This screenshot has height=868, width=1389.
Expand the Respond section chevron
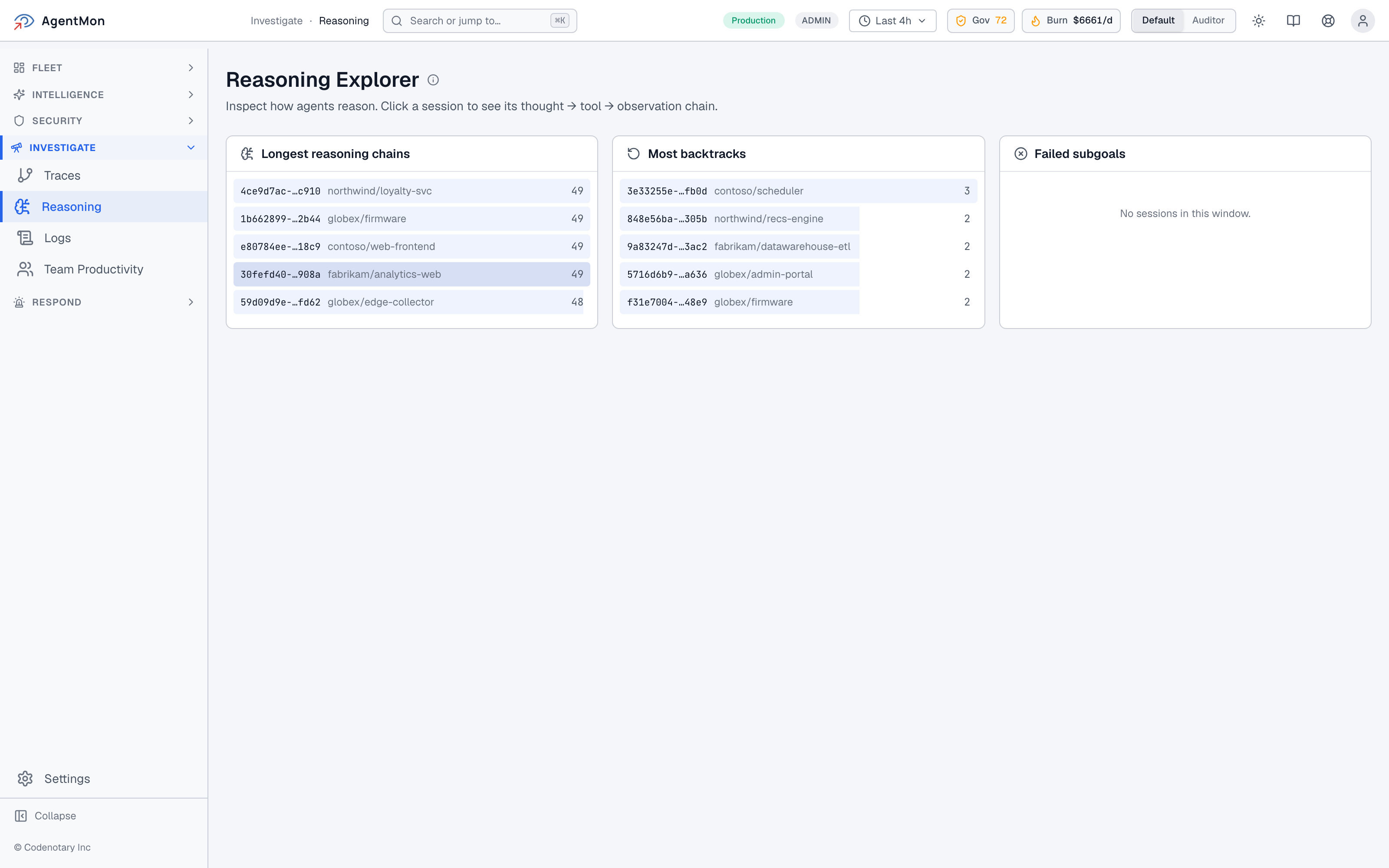(191, 302)
